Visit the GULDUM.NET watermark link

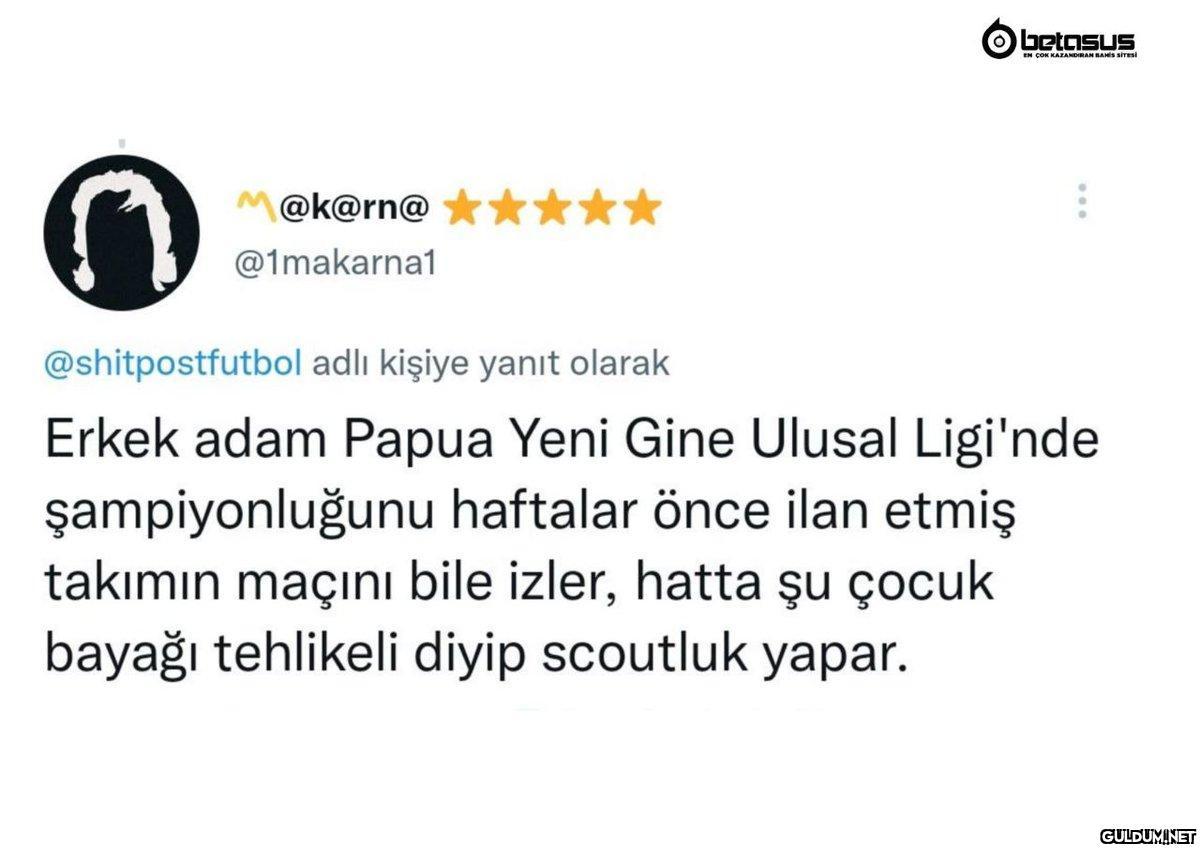[1147, 834]
